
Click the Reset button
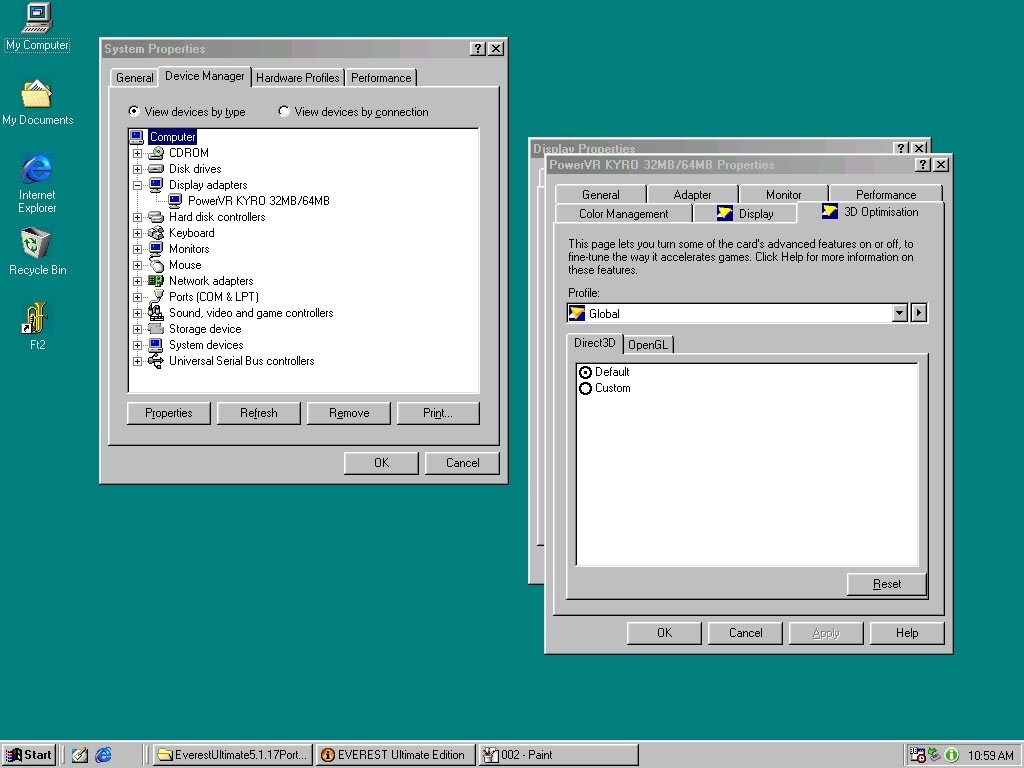(887, 584)
